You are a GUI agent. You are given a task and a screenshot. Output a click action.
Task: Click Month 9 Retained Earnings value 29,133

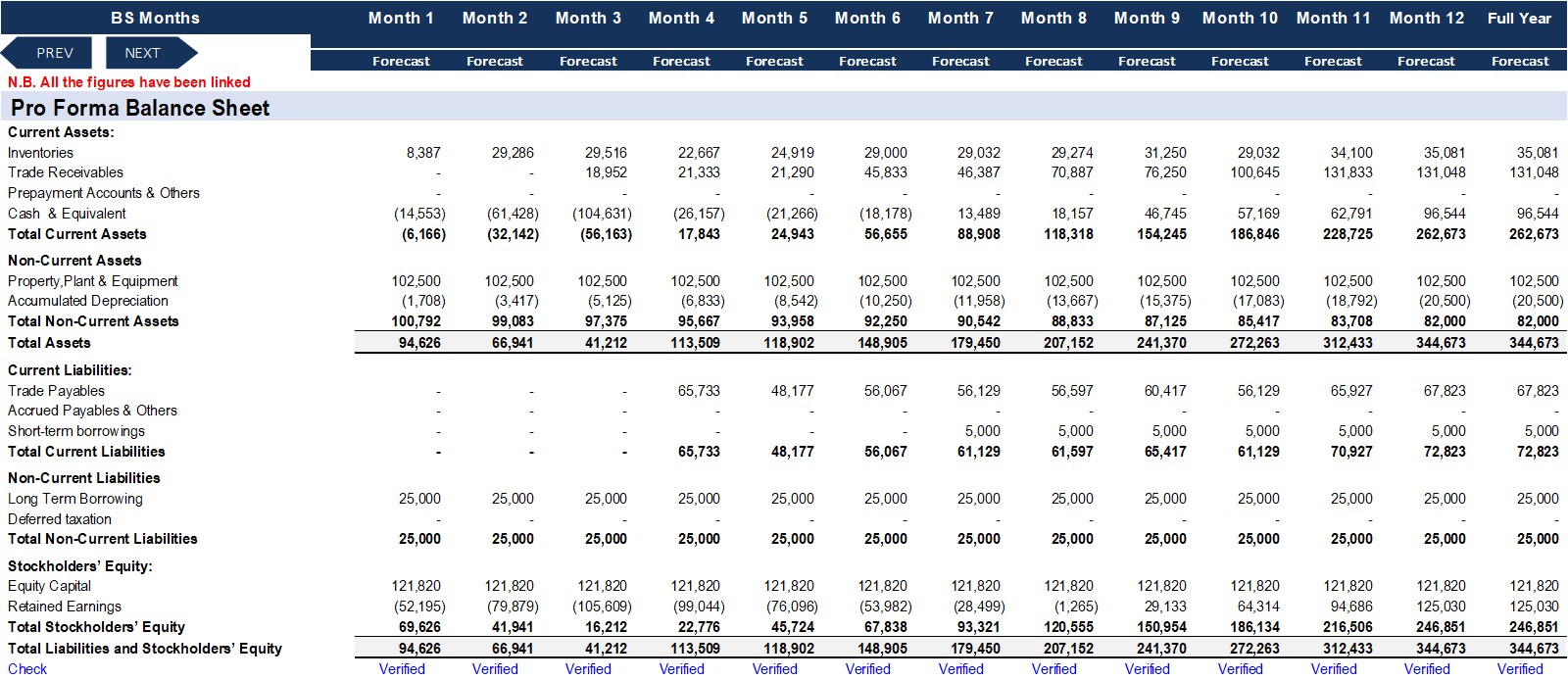[x=1165, y=607]
